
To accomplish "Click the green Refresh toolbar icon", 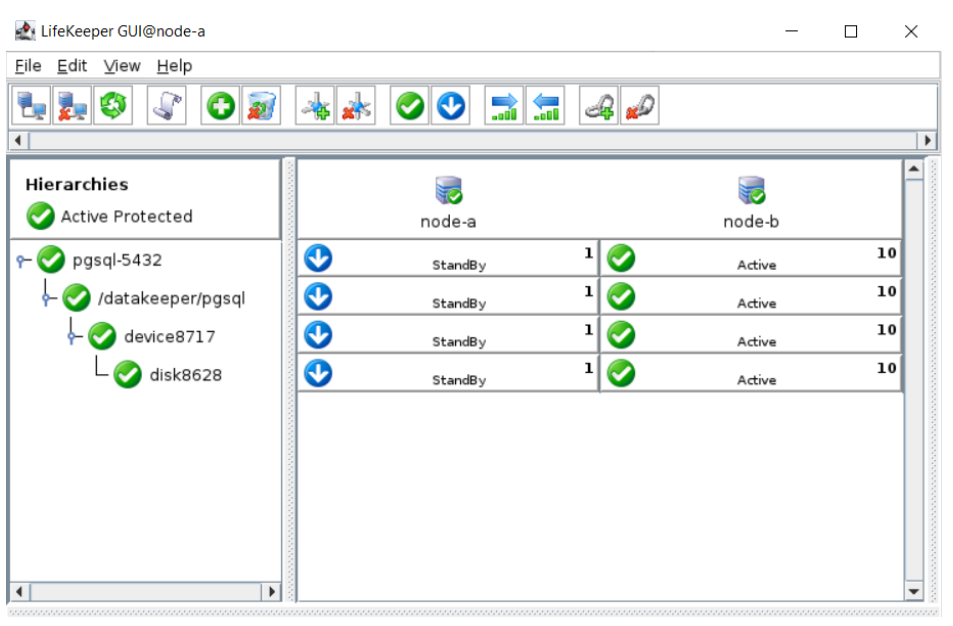I will tap(113, 106).
